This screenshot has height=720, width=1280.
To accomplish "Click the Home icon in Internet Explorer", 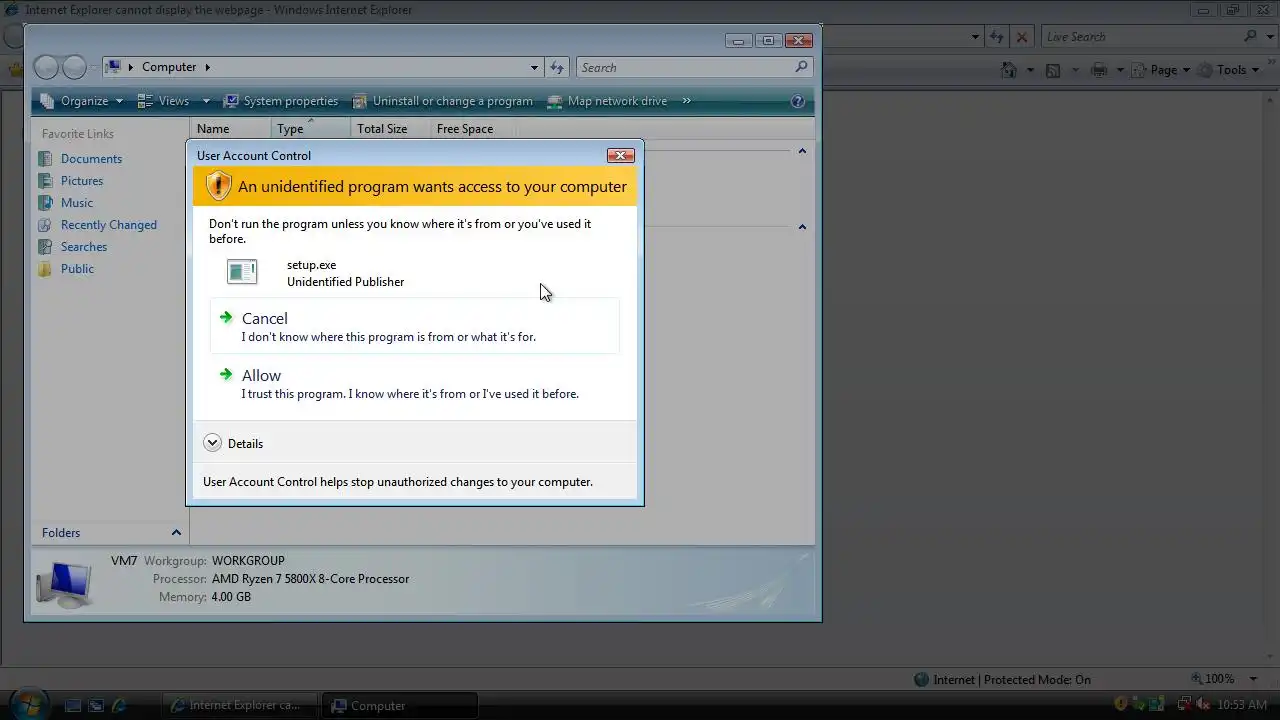I will click(1010, 70).
